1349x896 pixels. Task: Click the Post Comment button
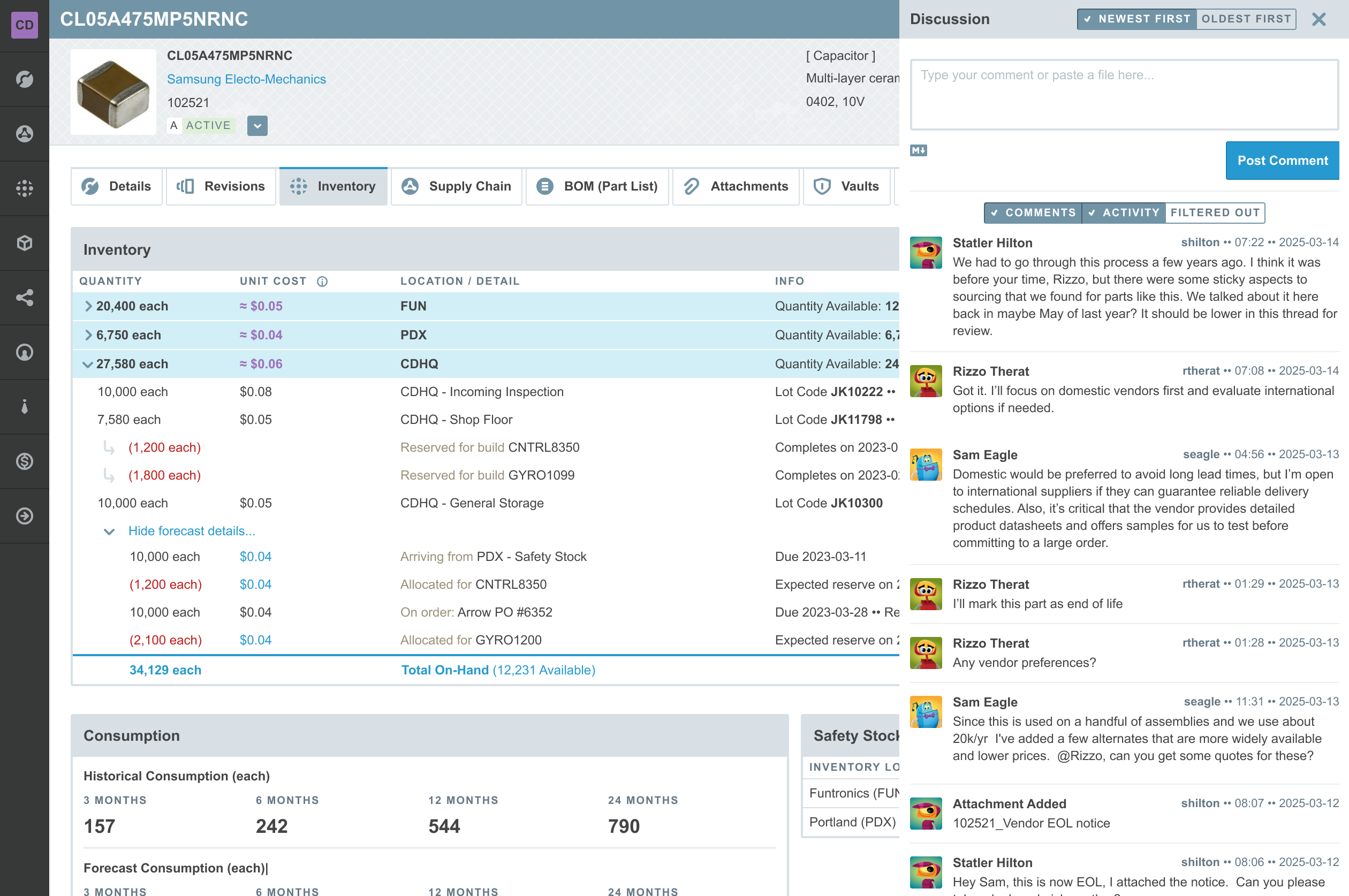1282,161
